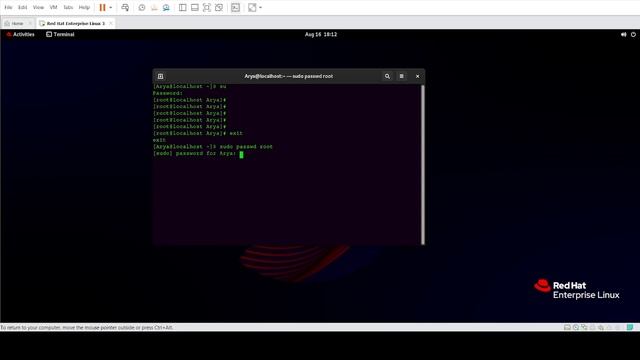Open a new terminal tab

coord(160,76)
